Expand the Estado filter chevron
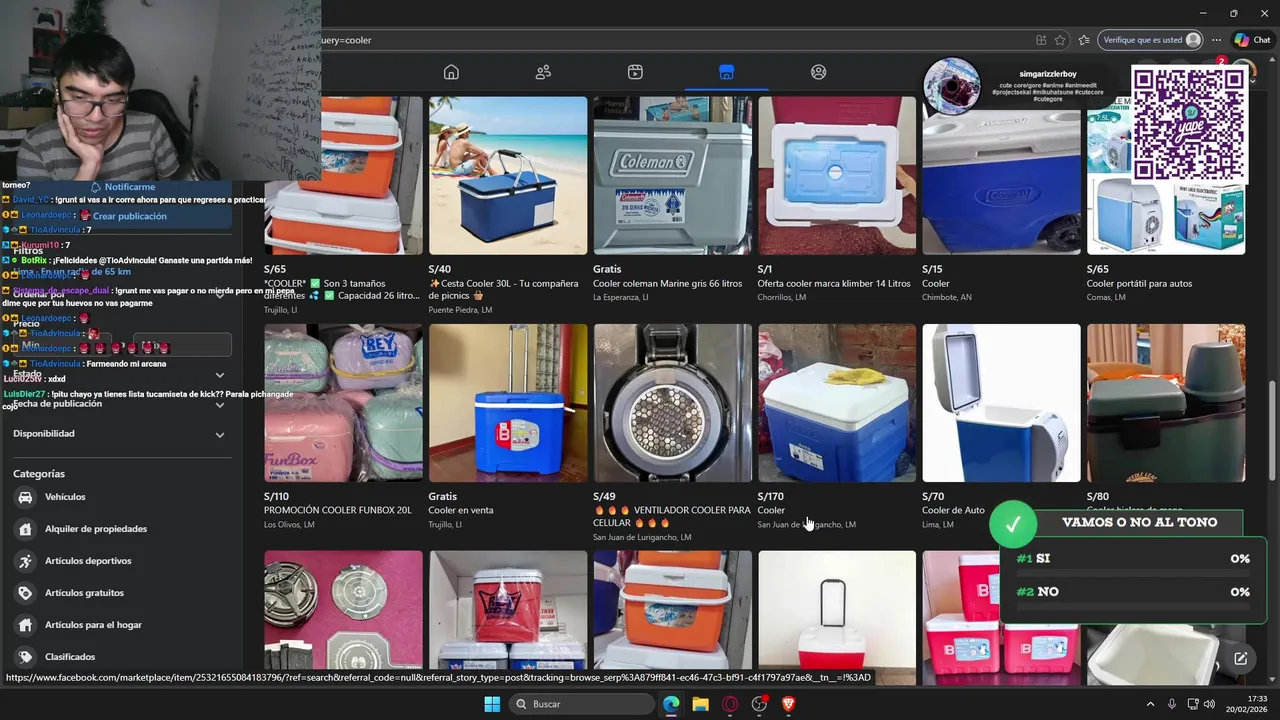The height and width of the screenshot is (720, 1280). point(220,375)
